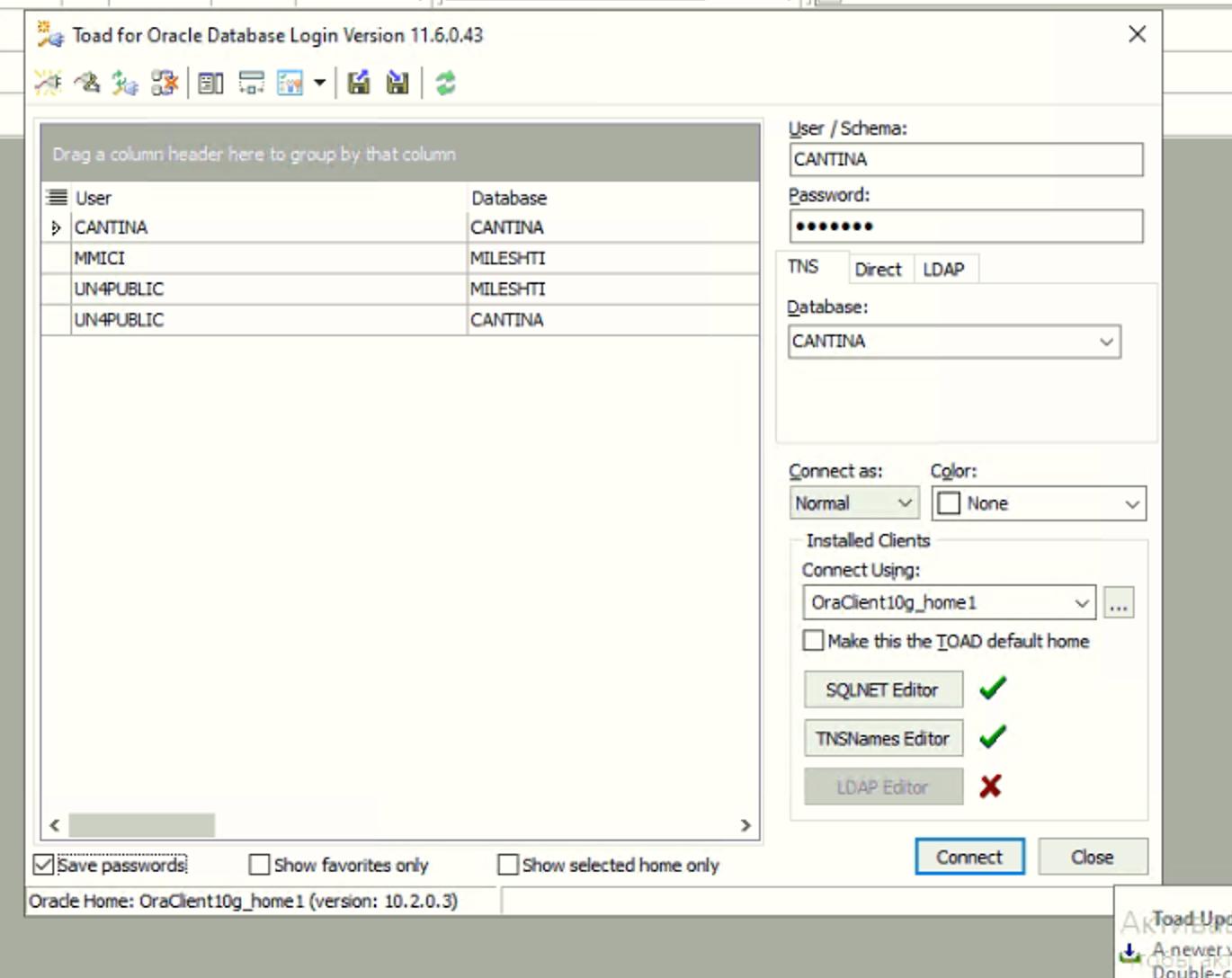
Task: Open the Color dropdown set to None
Action: pyautogui.click(x=1132, y=503)
